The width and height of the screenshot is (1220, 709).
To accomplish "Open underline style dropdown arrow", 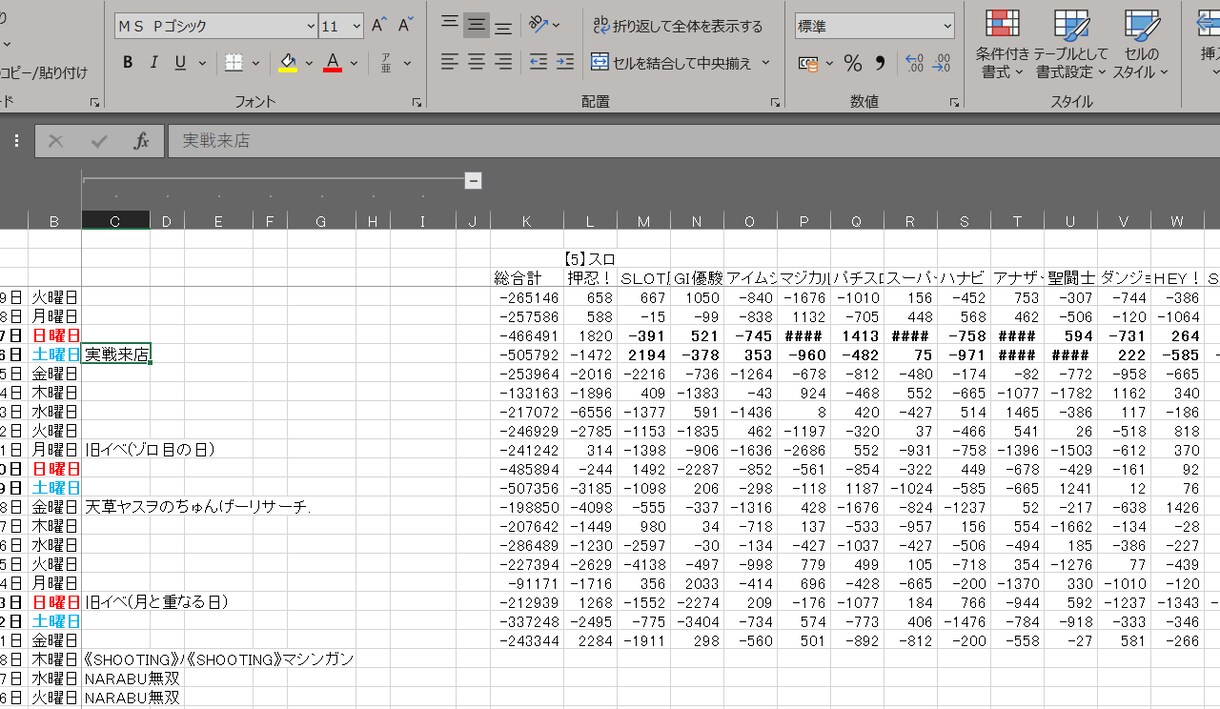I will [x=203, y=63].
